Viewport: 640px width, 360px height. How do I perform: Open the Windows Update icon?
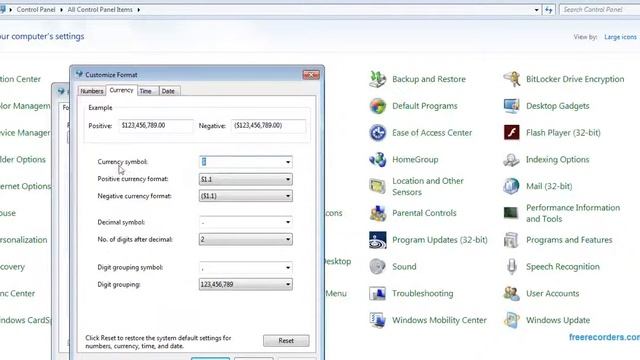click(x=511, y=320)
